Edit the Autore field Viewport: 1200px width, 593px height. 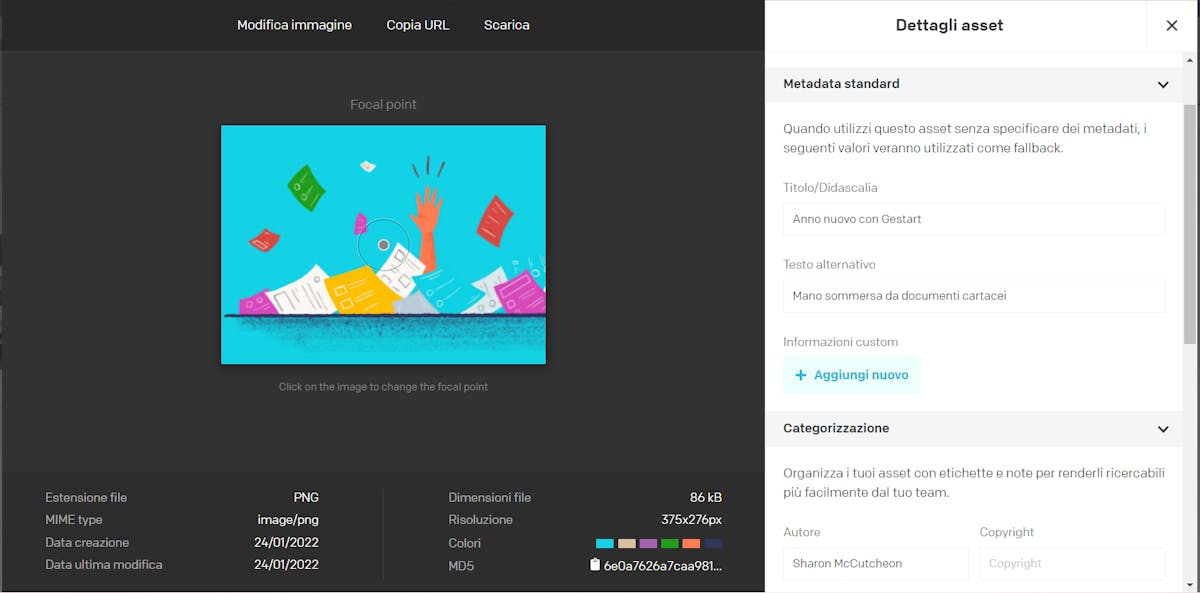(876, 563)
